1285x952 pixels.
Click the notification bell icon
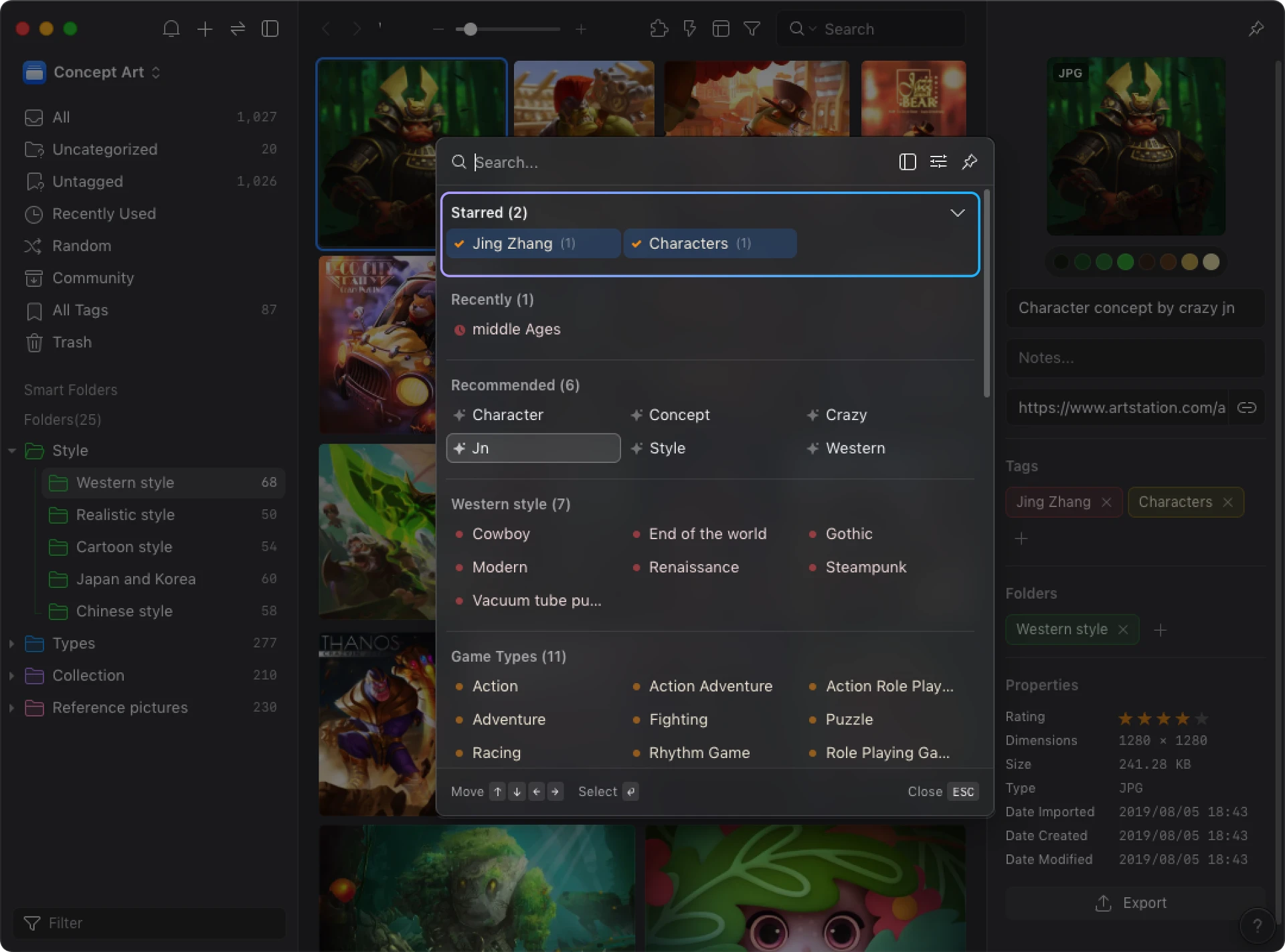click(x=171, y=29)
